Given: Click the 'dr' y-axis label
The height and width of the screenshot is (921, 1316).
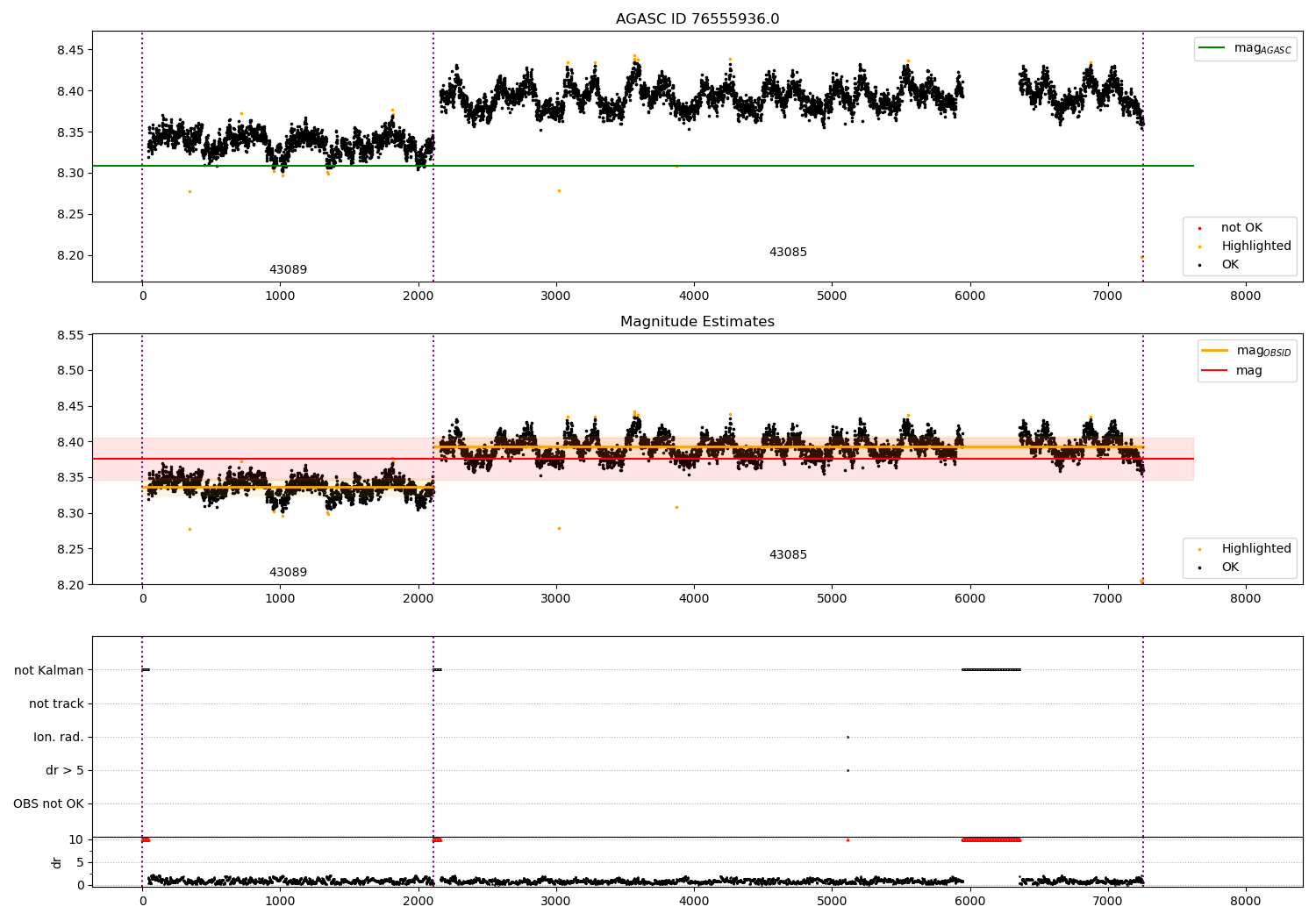Looking at the screenshot, I should 57,862.
